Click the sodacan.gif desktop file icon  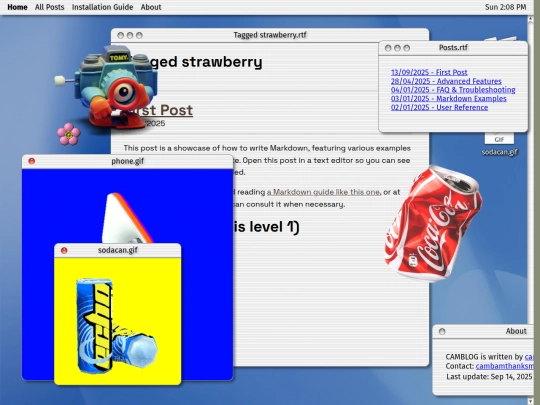coord(499,139)
